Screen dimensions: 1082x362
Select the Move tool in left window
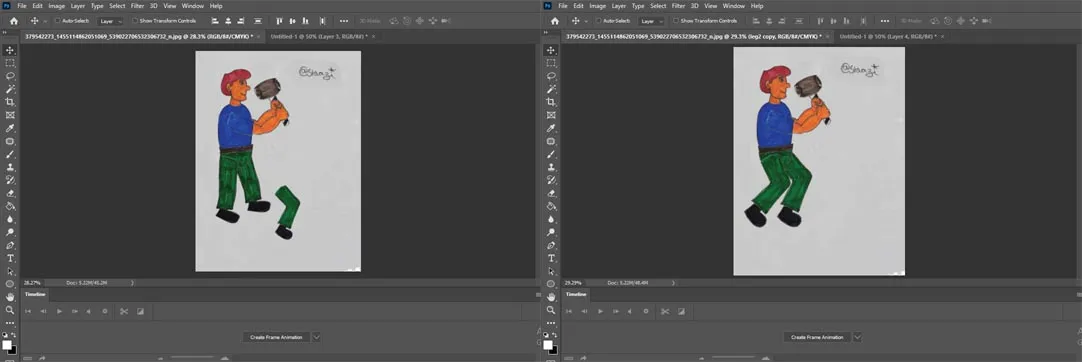(x=10, y=50)
